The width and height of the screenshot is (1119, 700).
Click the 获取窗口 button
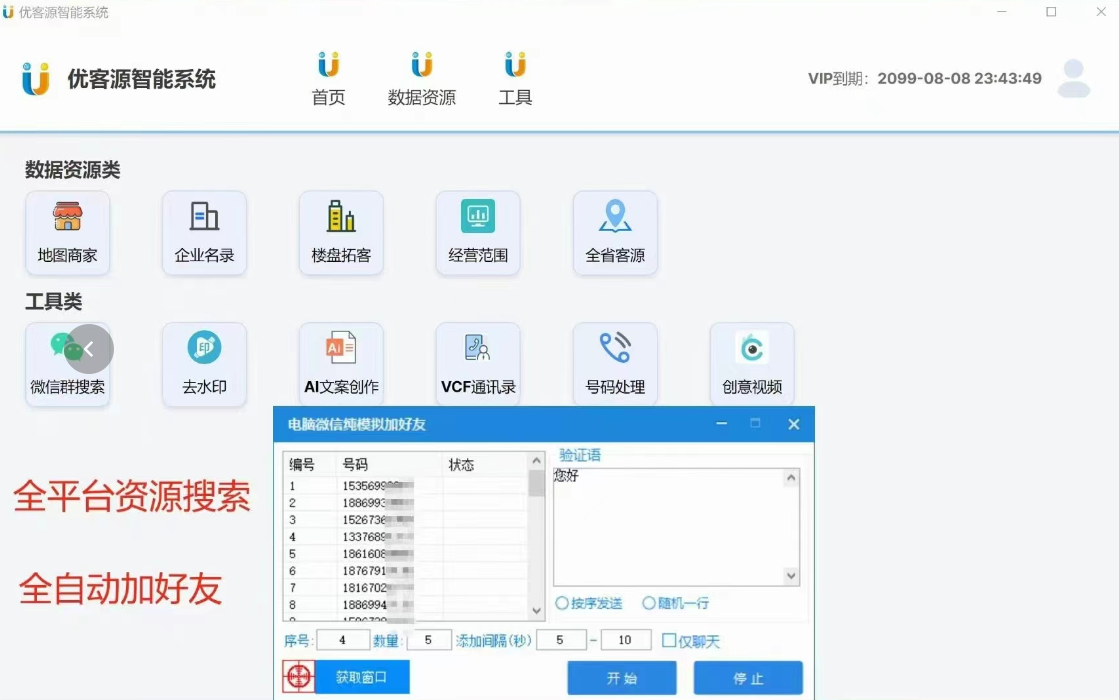[361, 677]
